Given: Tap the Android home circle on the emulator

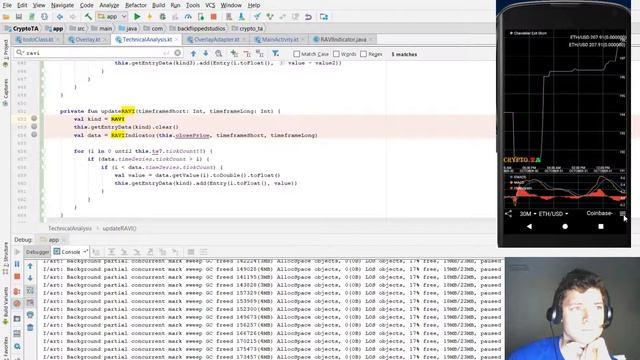Looking at the screenshot, I should pyautogui.click(x=565, y=226).
